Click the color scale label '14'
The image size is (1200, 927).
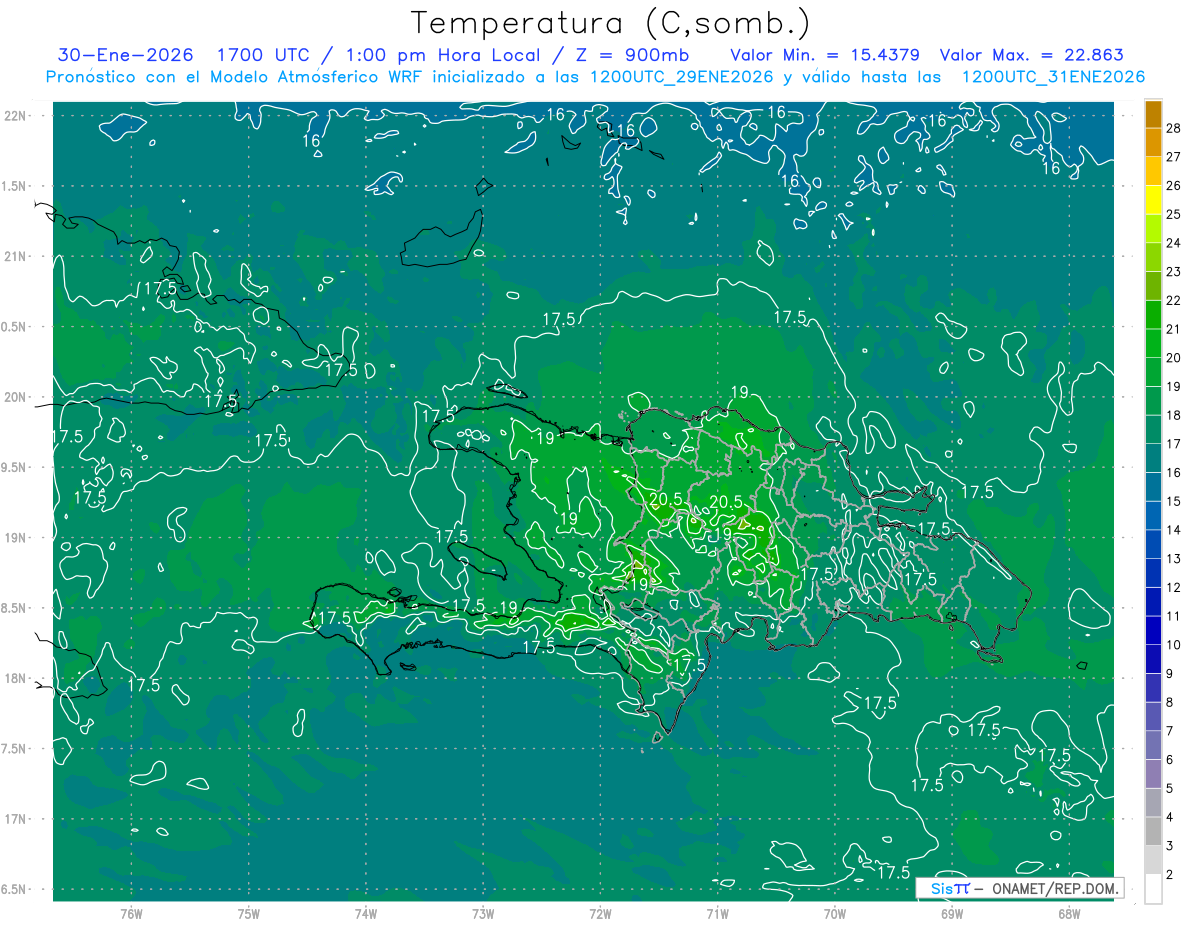pos(1174,530)
